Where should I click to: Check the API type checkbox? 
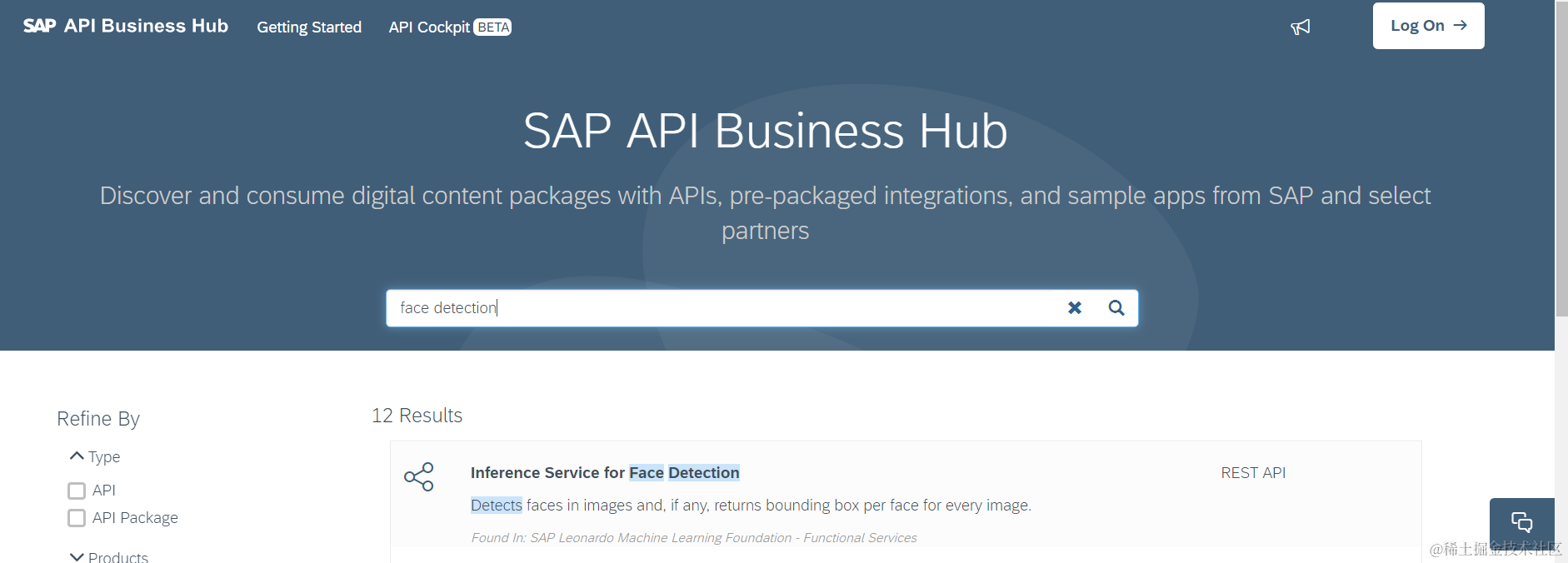click(x=77, y=491)
